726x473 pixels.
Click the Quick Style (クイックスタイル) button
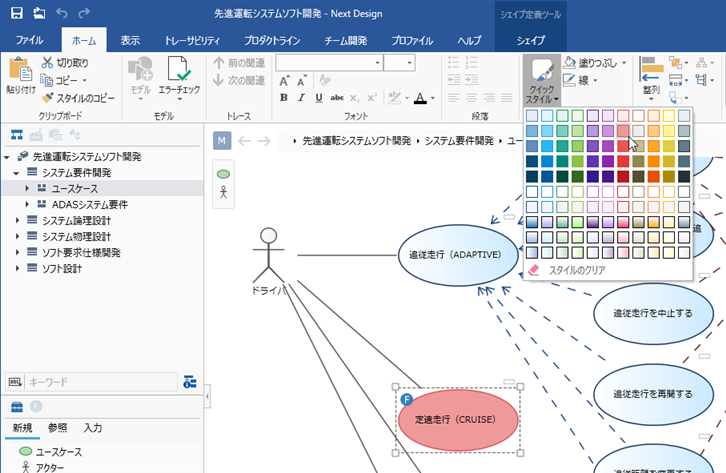(541, 78)
